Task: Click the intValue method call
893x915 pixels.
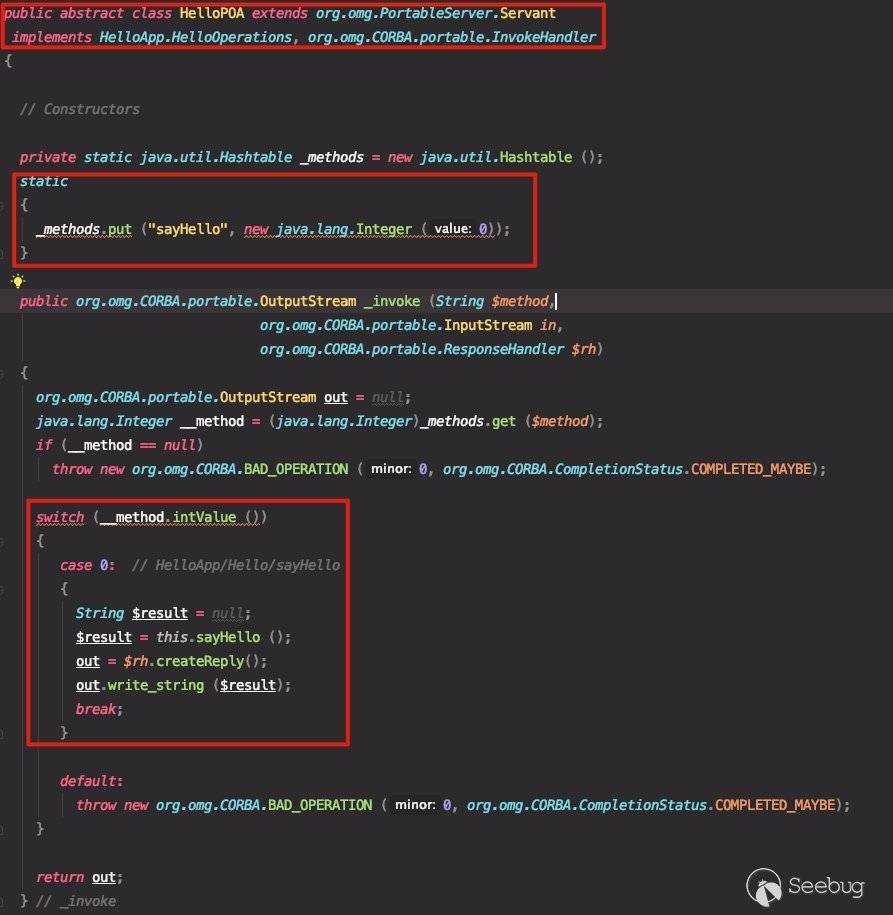Action: pos(204,517)
